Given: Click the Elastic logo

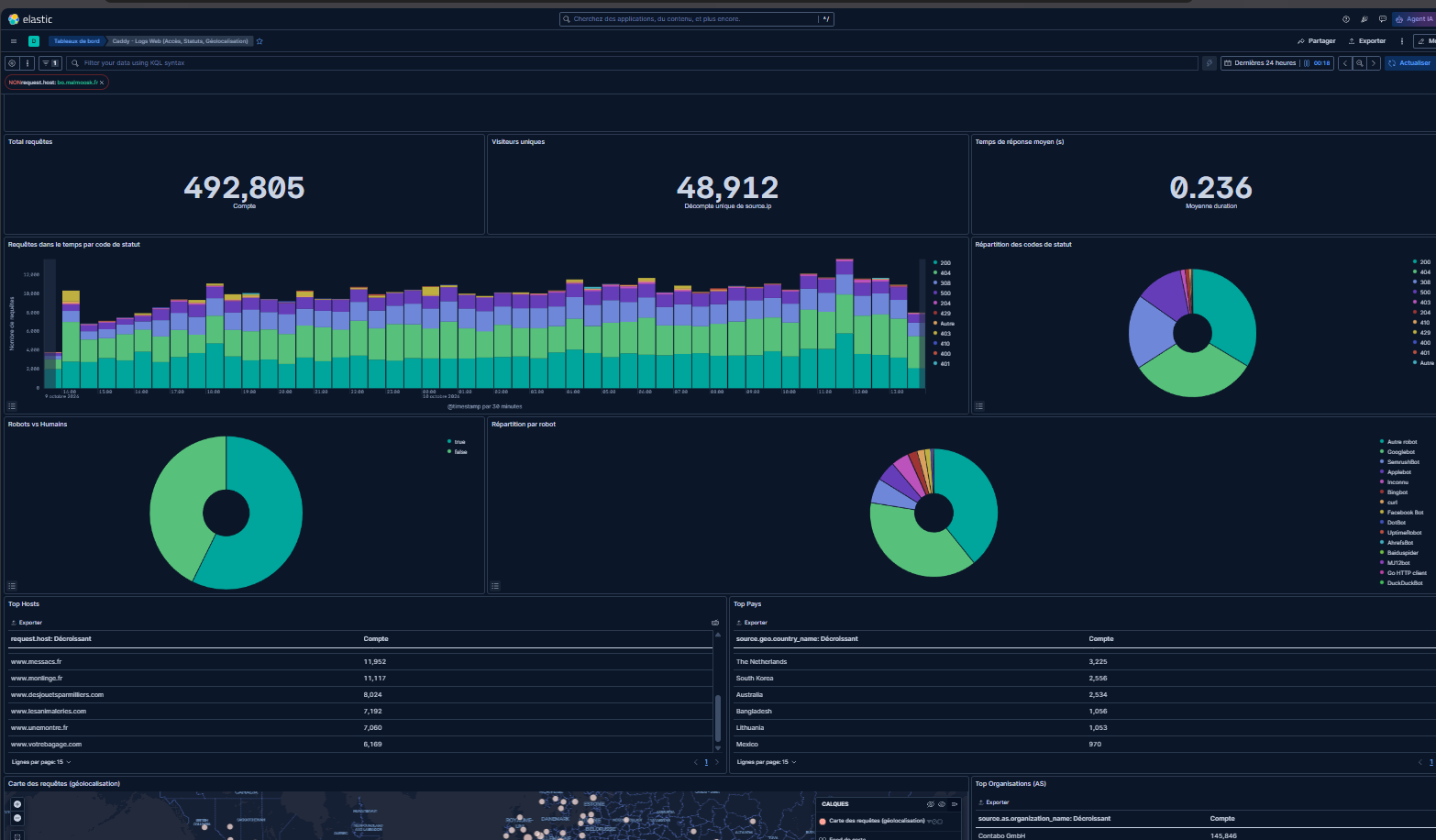Looking at the screenshot, I should pyautogui.click(x=30, y=19).
